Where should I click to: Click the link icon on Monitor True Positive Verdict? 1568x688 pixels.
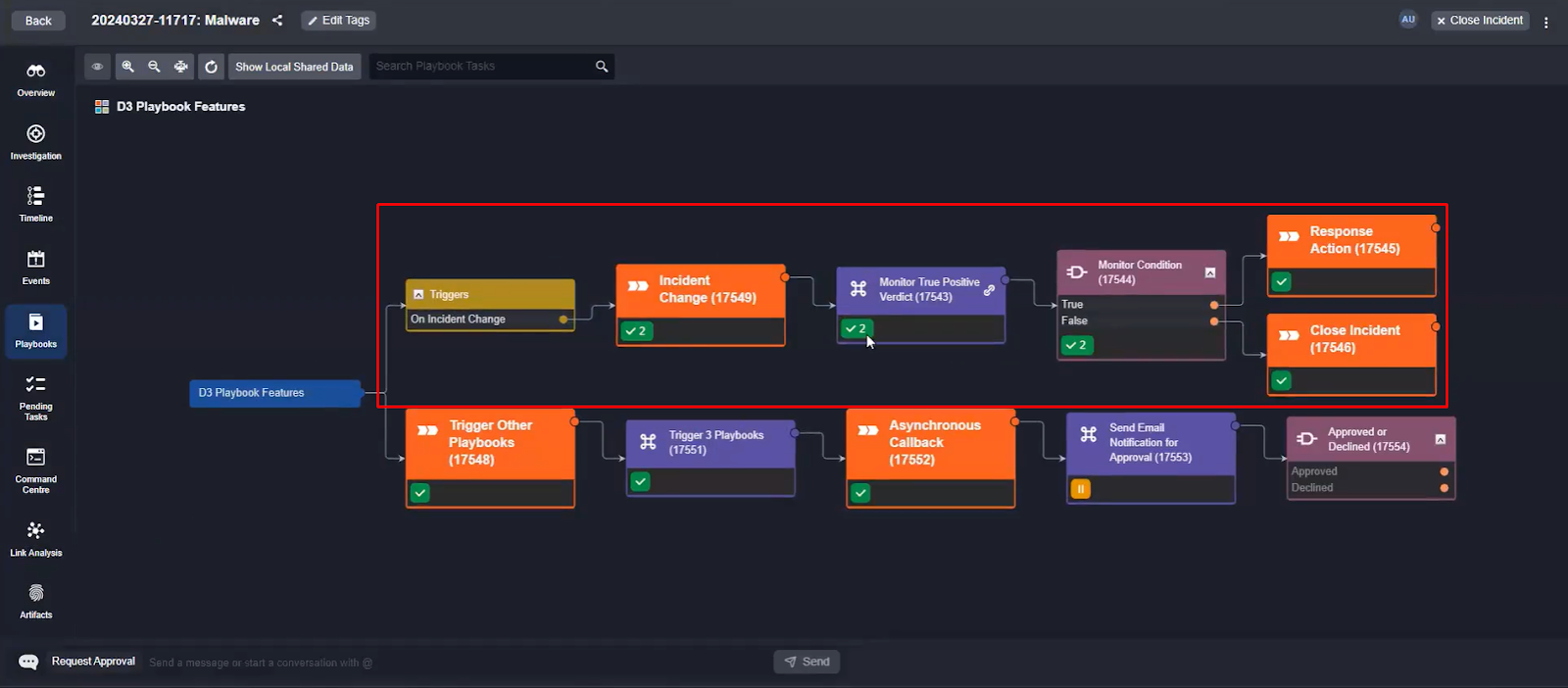(990, 290)
